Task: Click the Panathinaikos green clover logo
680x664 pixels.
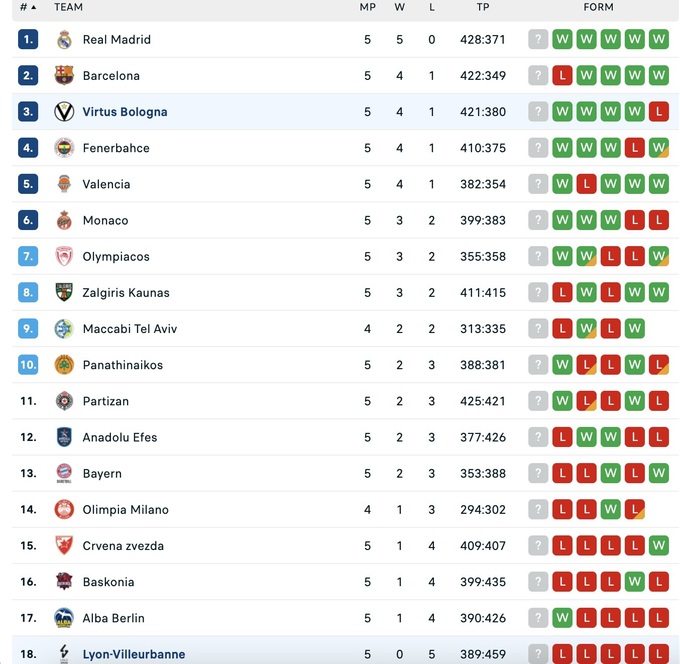Action: [x=64, y=365]
